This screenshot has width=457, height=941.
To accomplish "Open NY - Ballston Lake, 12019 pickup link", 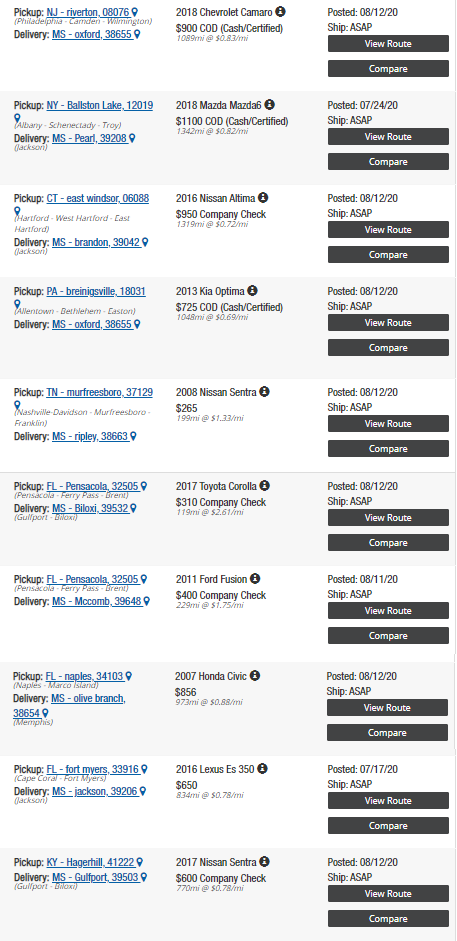I will pyautogui.click(x=100, y=106).
